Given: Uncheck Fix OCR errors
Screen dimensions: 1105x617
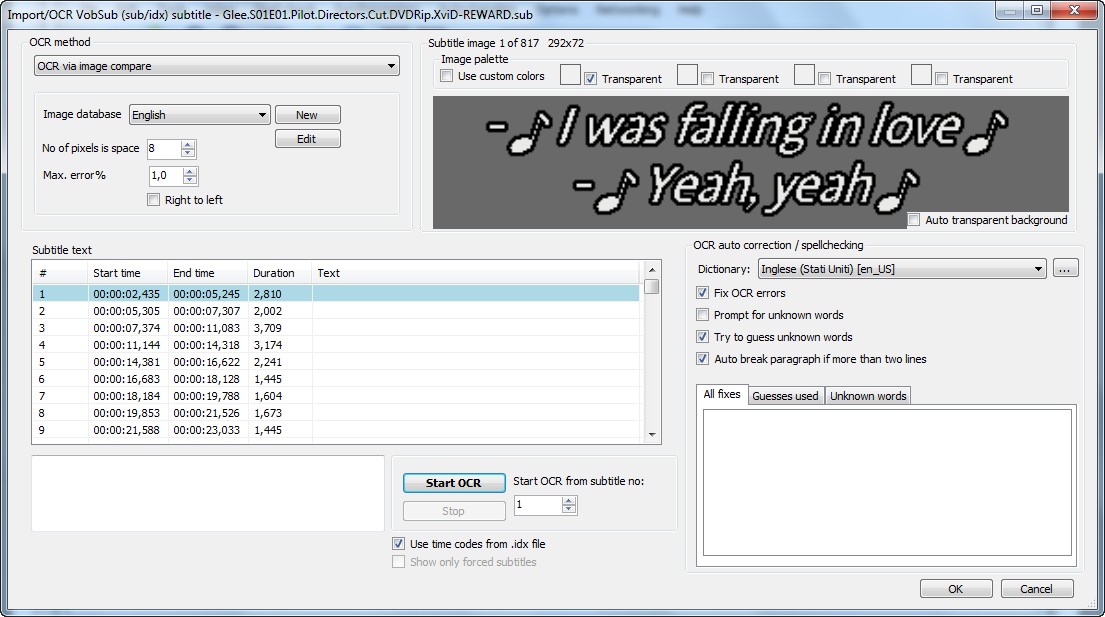Looking at the screenshot, I should pyautogui.click(x=703, y=293).
